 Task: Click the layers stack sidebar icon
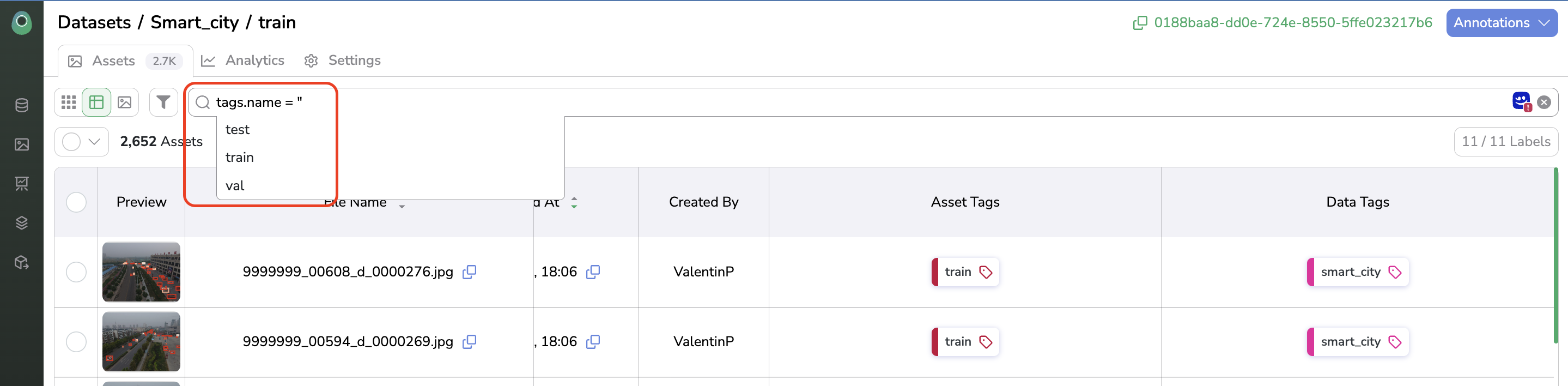(x=22, y=223)
